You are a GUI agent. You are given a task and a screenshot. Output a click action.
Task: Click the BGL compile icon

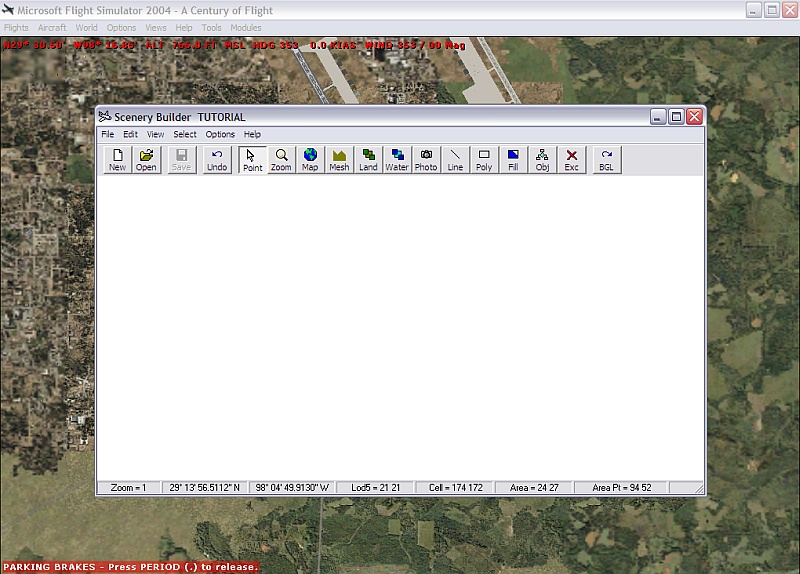pyautogui.click(x=607, y=160)
